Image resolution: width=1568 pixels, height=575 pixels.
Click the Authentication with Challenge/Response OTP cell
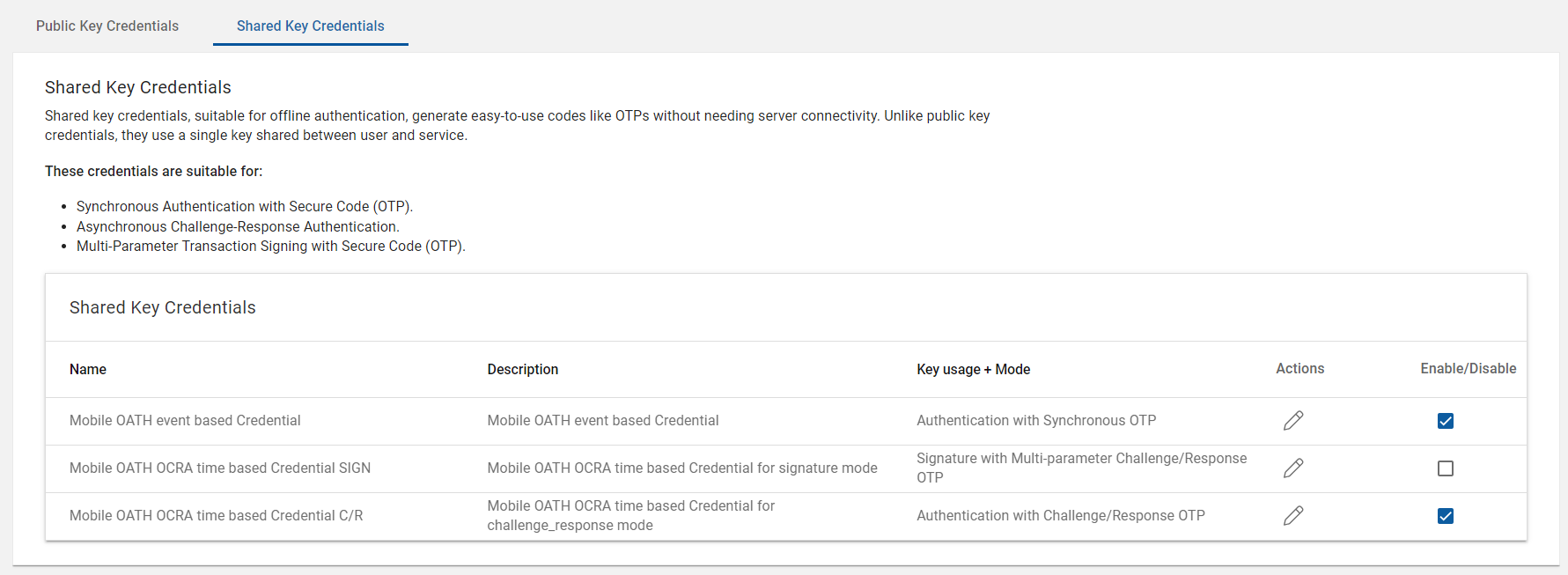pos(1060,516)
